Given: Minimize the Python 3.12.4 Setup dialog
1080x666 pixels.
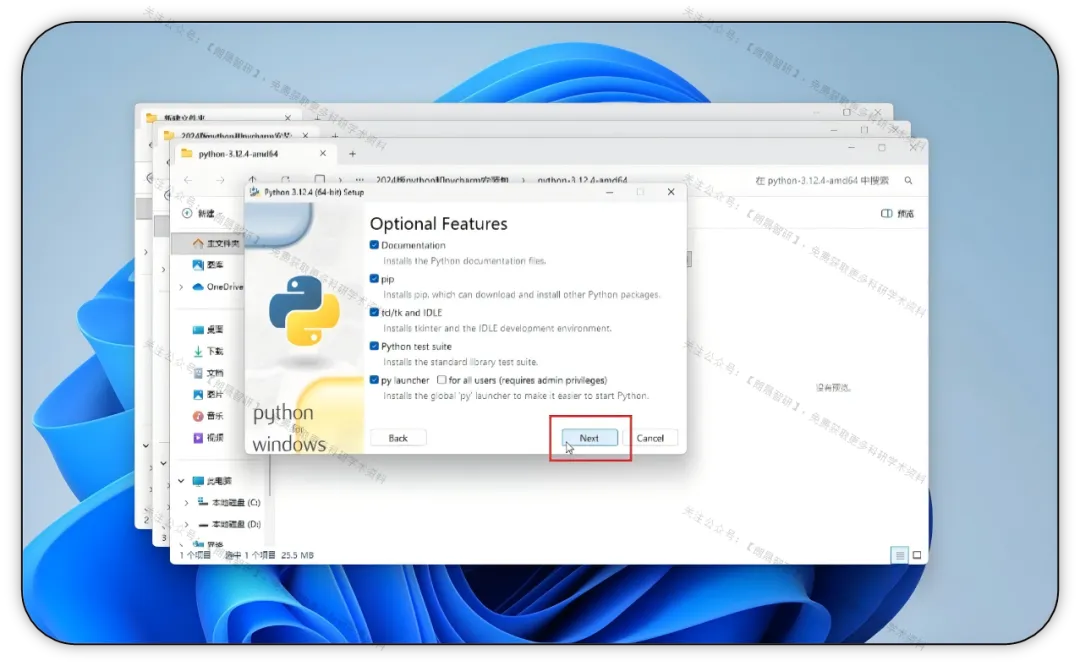Looking at the screenshot, I should pyautogui.click(x=609, y=192).
